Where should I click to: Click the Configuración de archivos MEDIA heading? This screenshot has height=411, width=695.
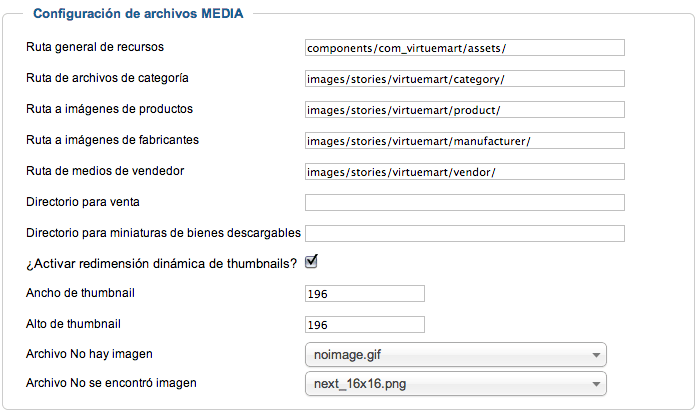(138, 13)
